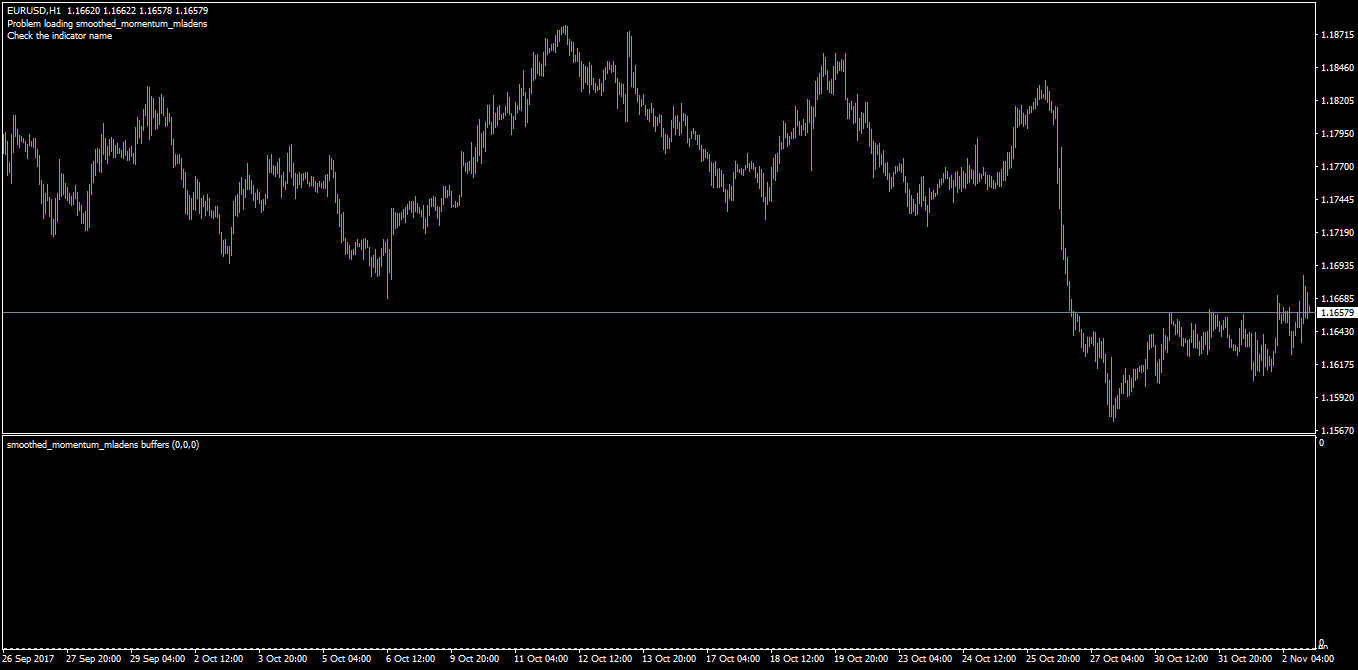Viewport: 1358px width, 670px height.
Task: Click the 1.18460 price scale label
Action: tap(1337, 68)
